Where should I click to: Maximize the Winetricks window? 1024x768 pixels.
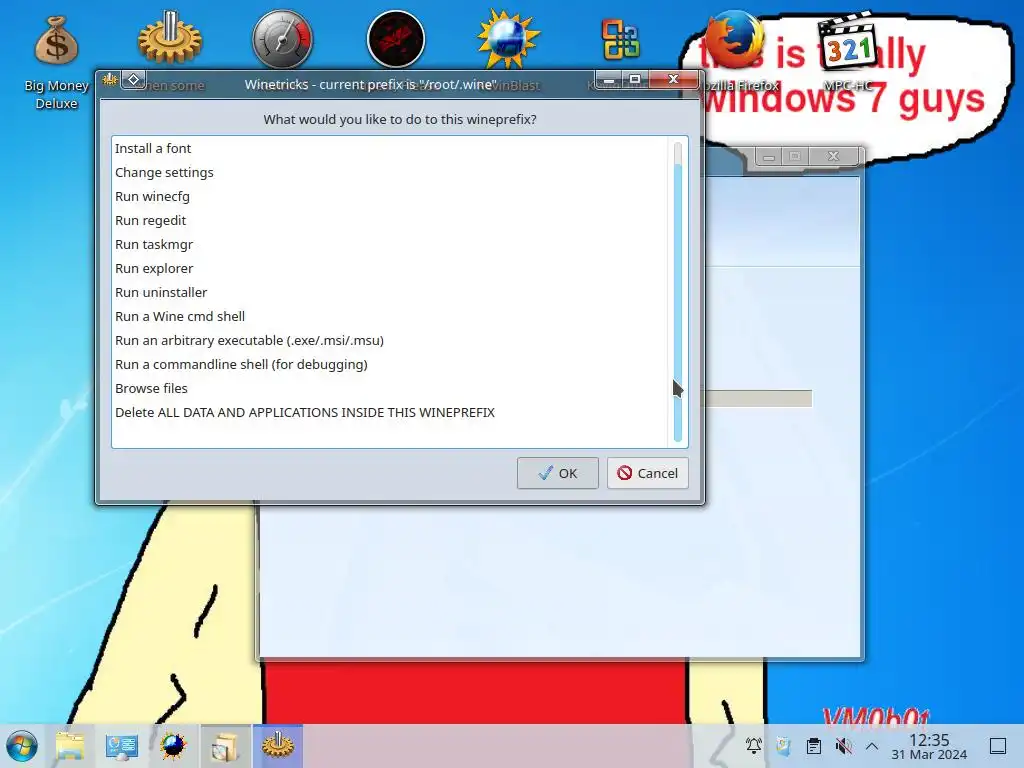pyautogui.click(x=634, y=79)
